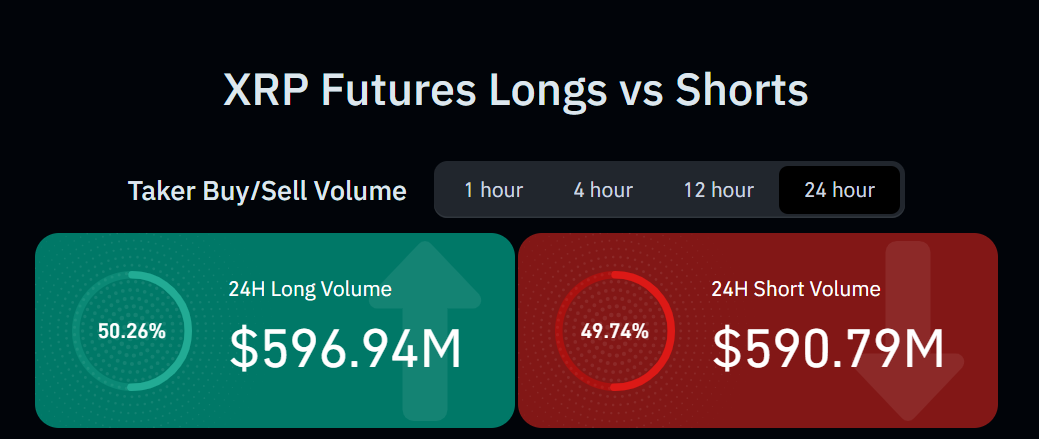Open the 24H Long Volume card

click(275, 330)
